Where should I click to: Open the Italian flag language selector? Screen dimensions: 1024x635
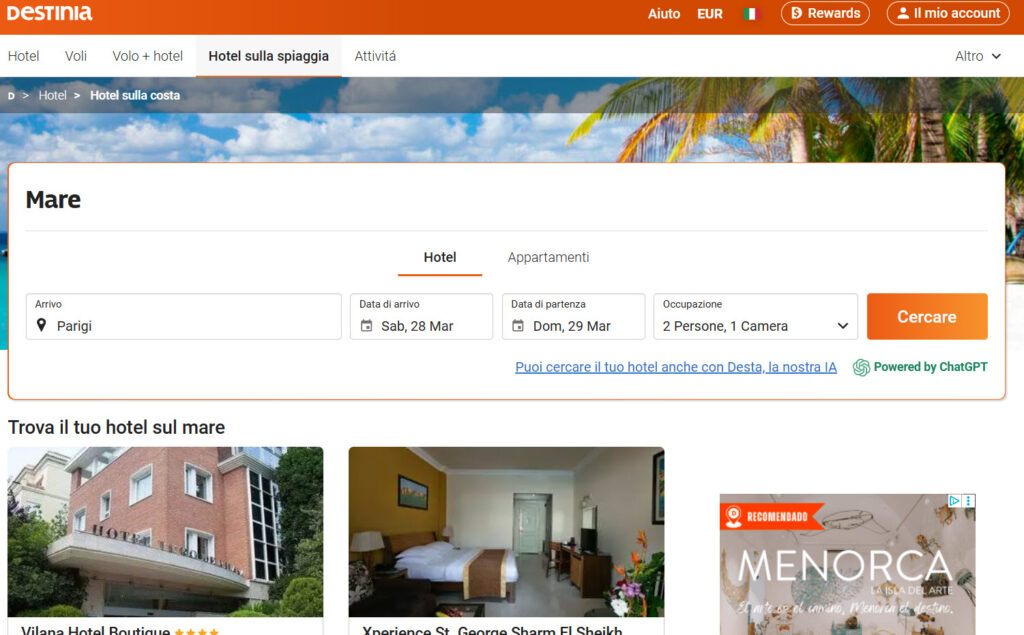pos(751,14)
